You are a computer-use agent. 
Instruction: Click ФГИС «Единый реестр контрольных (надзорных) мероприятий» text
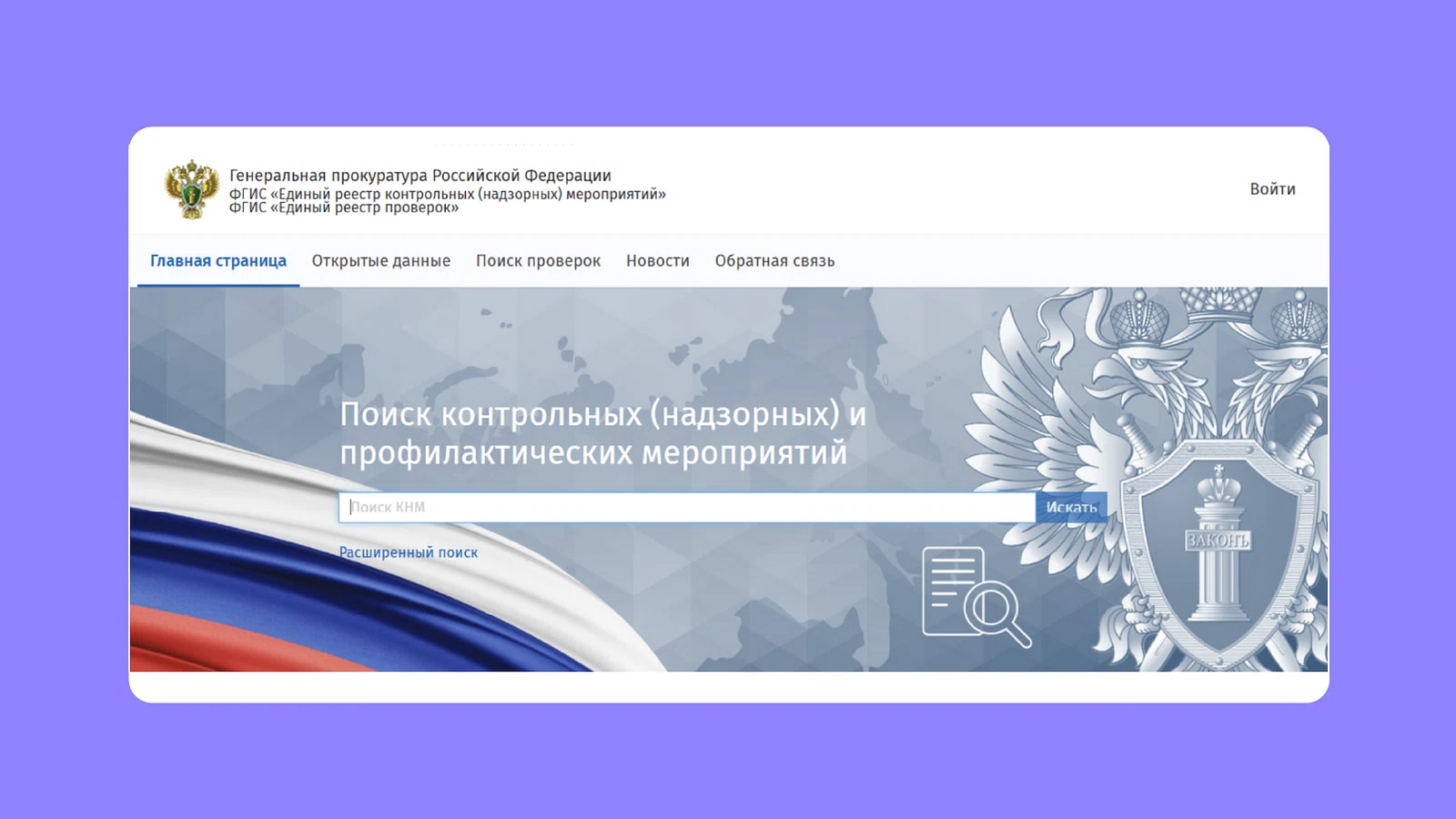[x=448, y=194]
